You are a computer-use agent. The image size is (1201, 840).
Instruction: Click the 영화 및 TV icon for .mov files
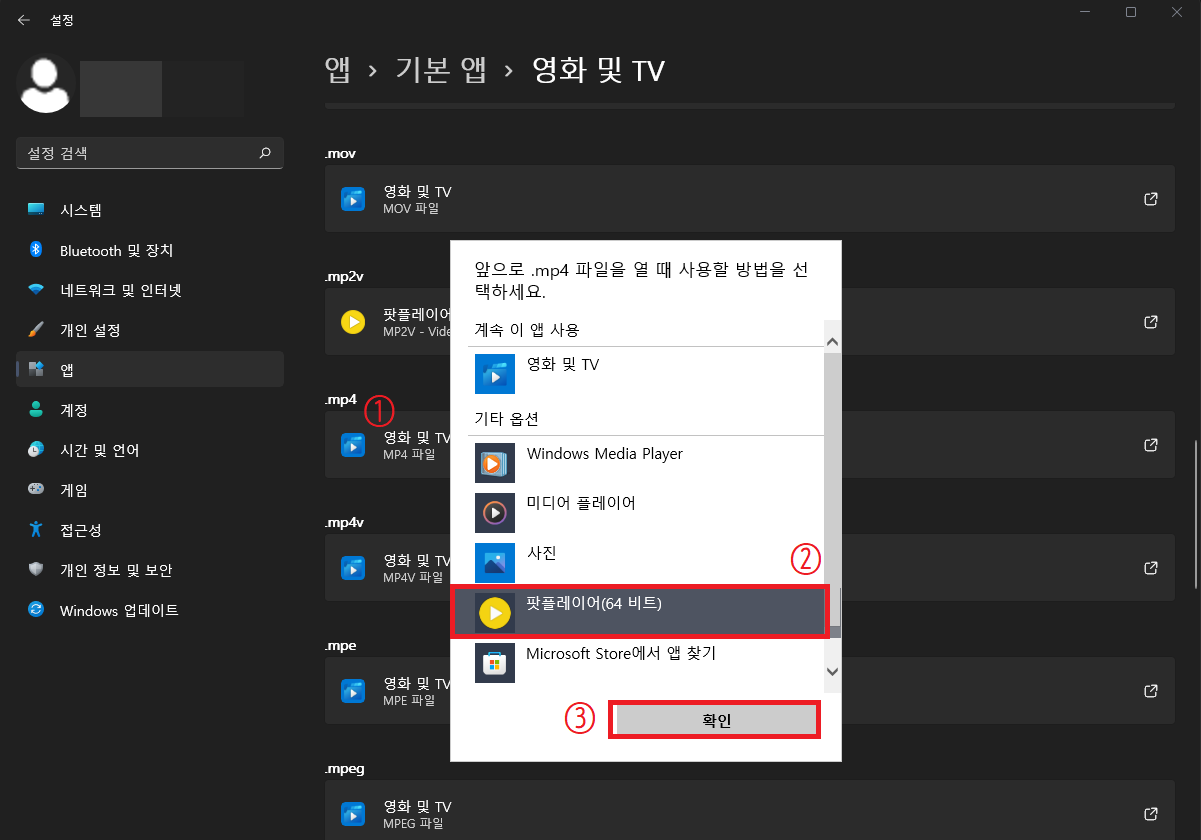pos(353,198)
